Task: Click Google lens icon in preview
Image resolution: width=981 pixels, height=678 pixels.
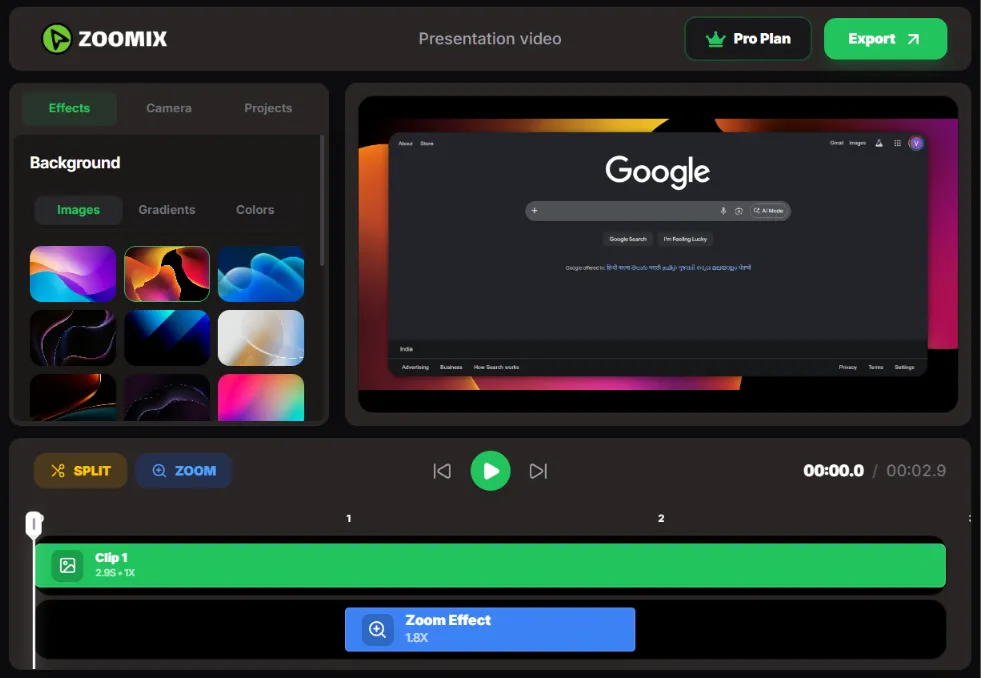Action: 739,211
